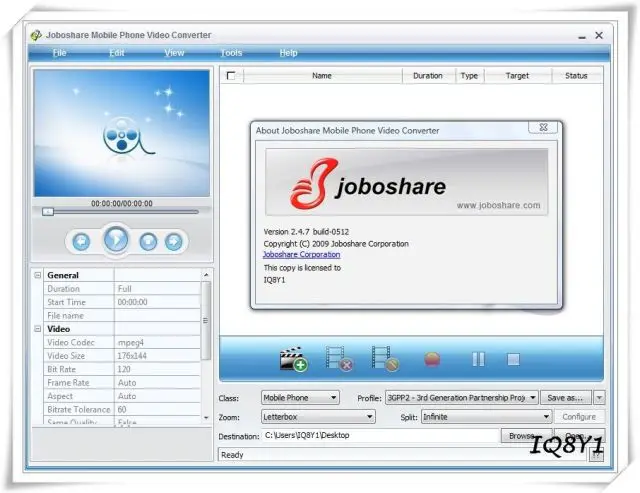
Task: Open the arrow dropdown next to Save as
Action: pyautogui.click(x=599, y=398)
